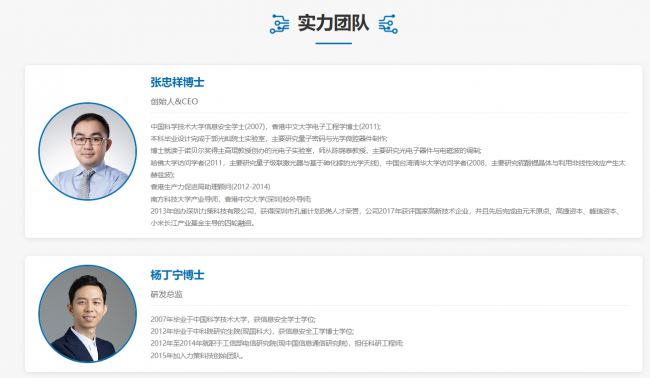
Task: Click the line starting 本科毕业设计完成于
Action: pyautogui.click(x=269, y=138)
